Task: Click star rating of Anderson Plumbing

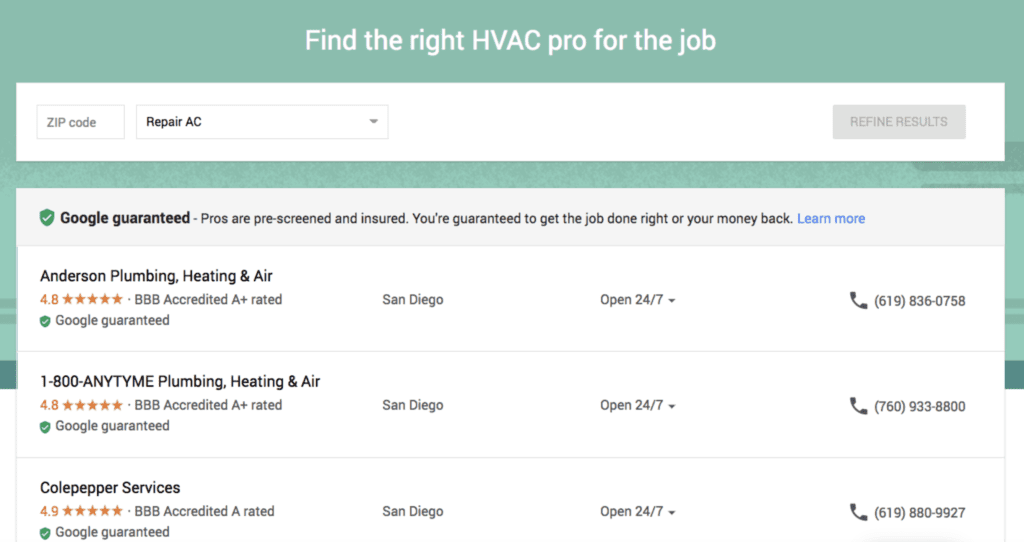Action: [x=93, y=299]
